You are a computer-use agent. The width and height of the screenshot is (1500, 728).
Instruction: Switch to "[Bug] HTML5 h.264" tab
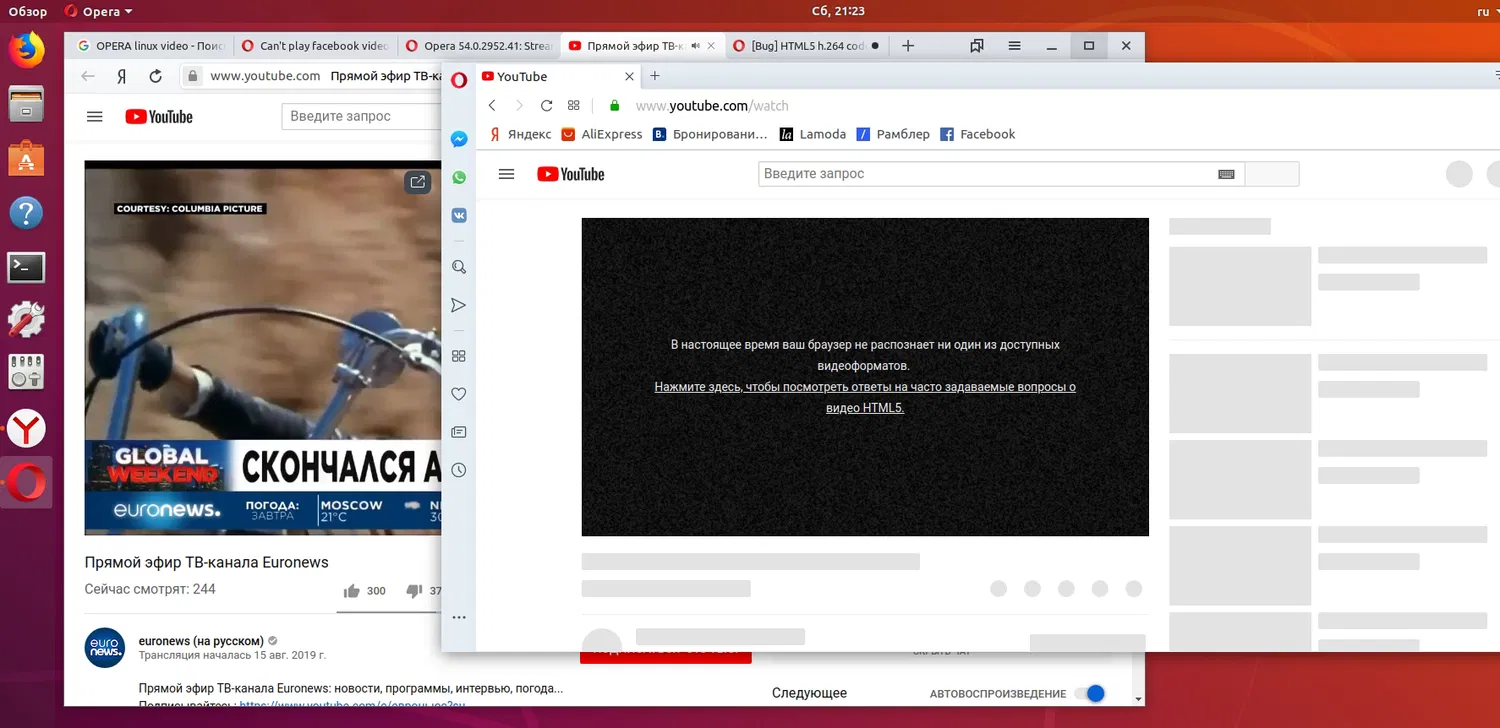pos(806,45)
